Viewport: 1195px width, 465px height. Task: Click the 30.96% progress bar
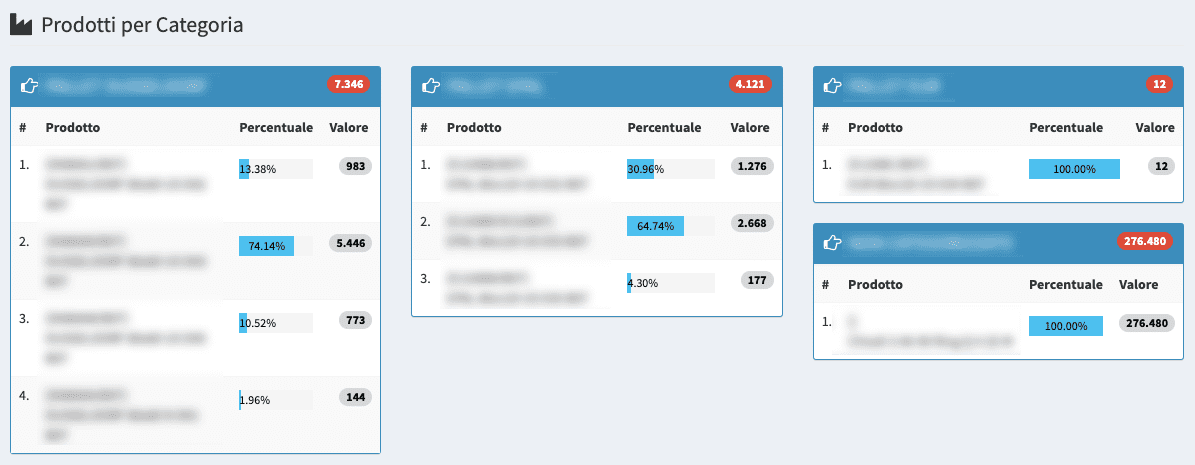(670, 169)
